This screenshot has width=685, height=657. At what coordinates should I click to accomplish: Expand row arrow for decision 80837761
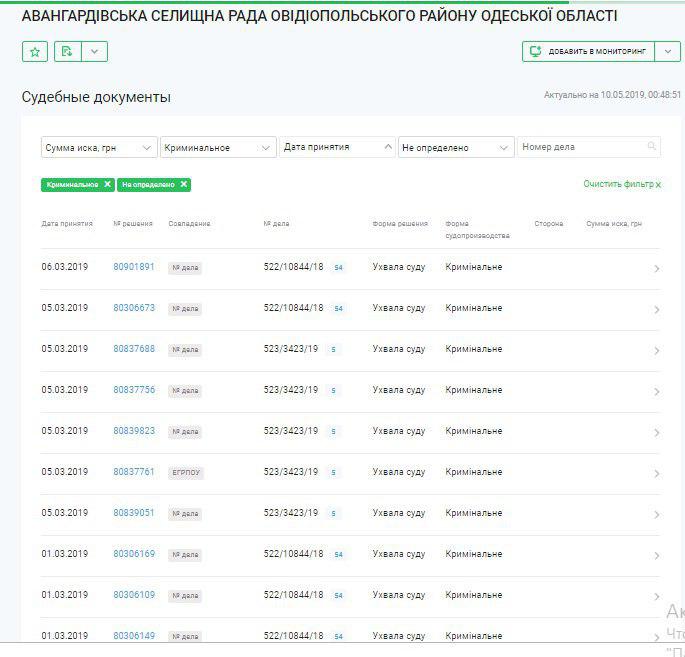pyautogui.click(x=656, y=473)
